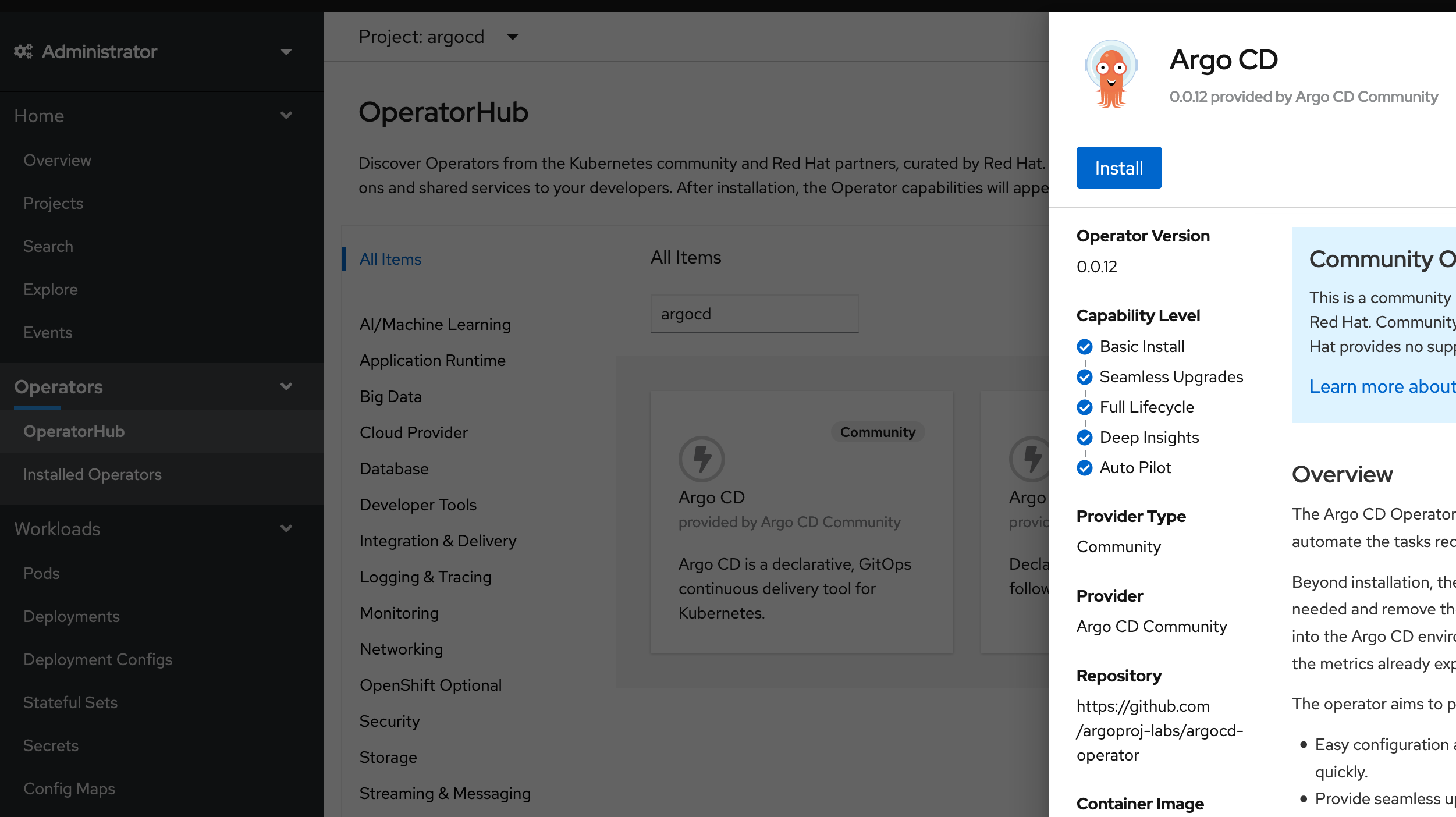Click the Auto Pilot checkmark icon
1456x817 pixels.
click(x=1085, y=468)
